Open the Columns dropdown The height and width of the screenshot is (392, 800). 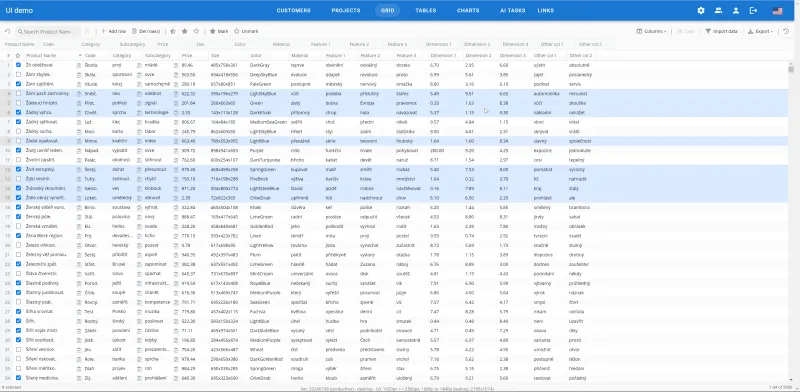(x=652, y=31)
